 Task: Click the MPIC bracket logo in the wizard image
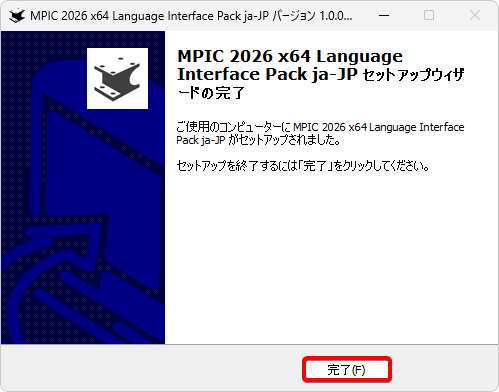point(117,78)
